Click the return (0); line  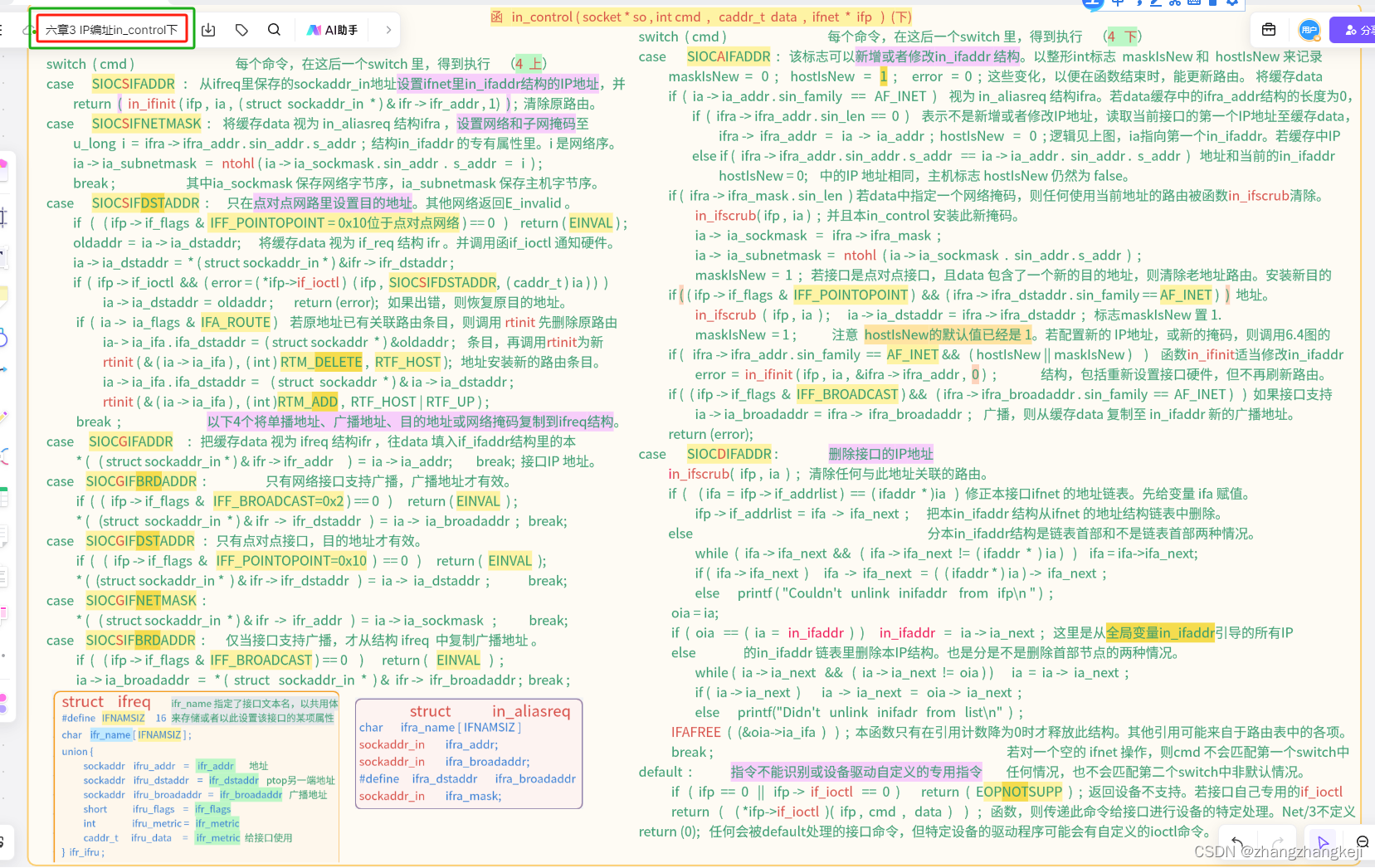(669, 831)
